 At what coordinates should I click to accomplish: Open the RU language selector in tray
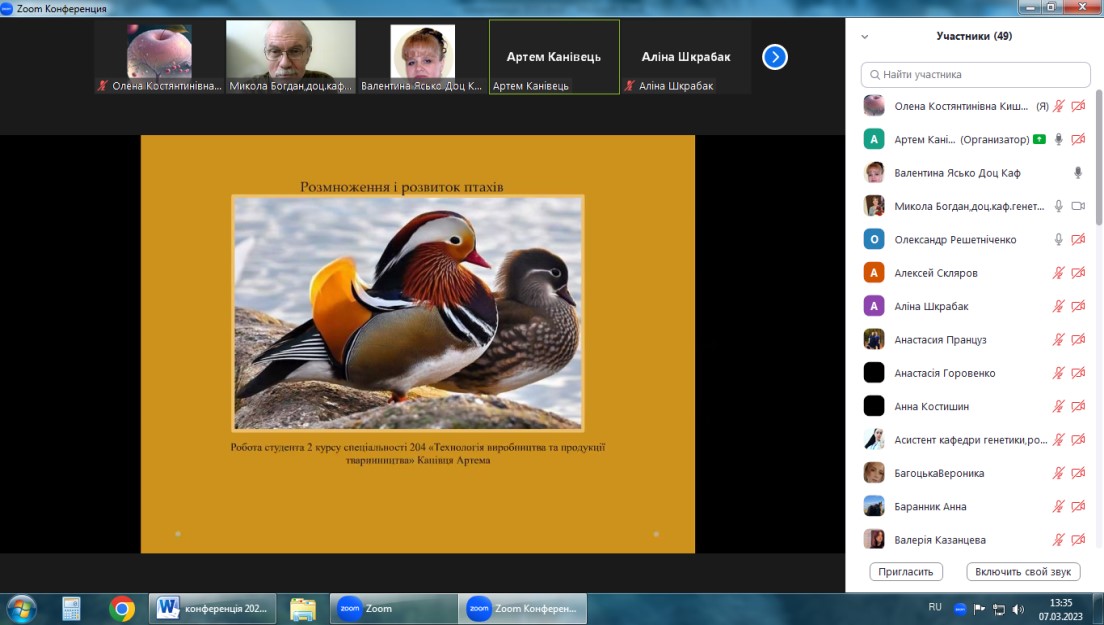pos(935,607)
